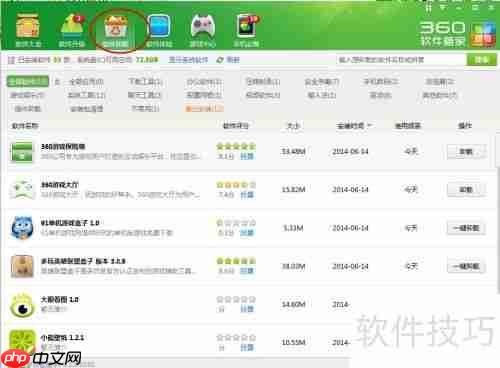Sort by 安装时间 column arrow

point(369,126)
